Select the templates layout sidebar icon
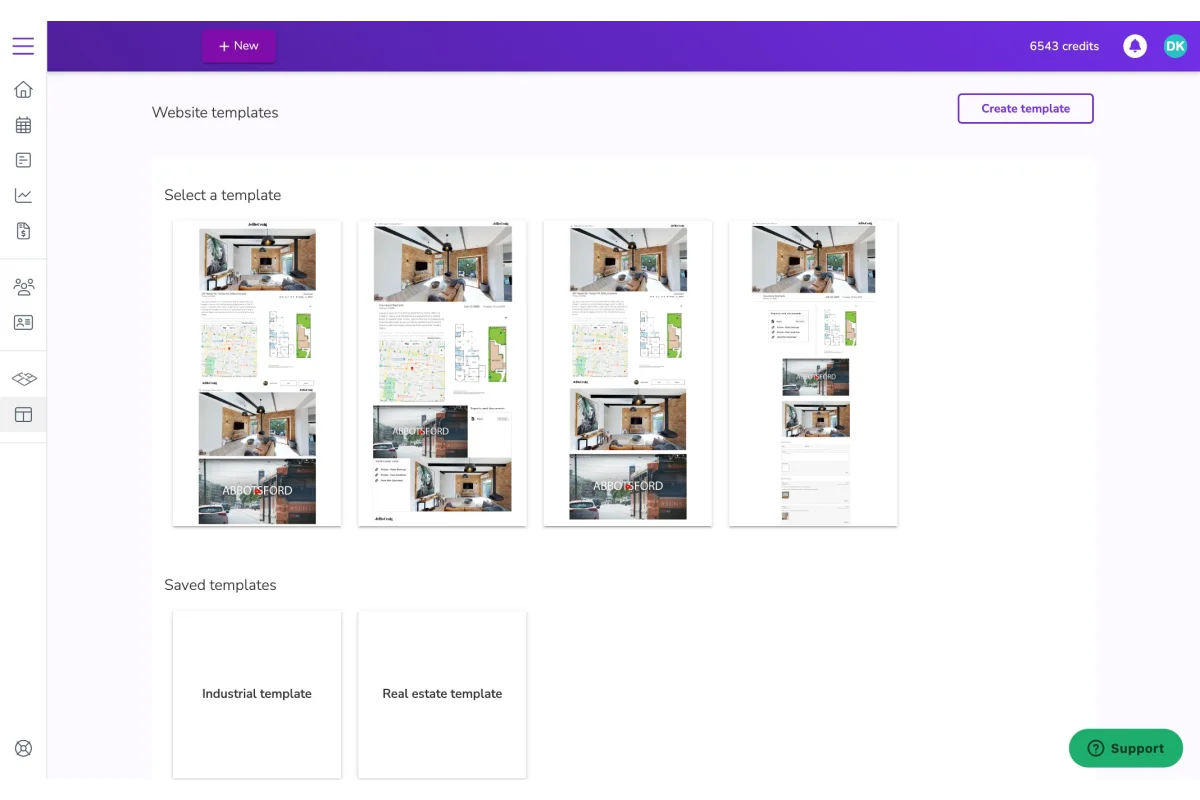 [23, 414]
